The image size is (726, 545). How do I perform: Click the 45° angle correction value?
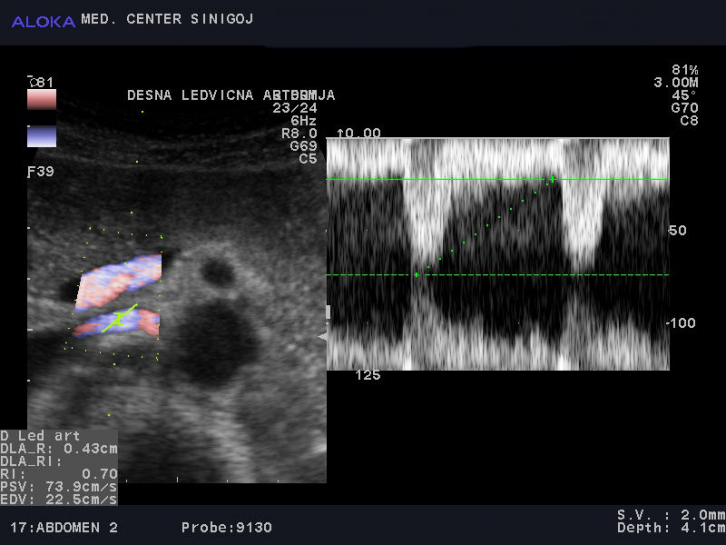coord(683,95)
